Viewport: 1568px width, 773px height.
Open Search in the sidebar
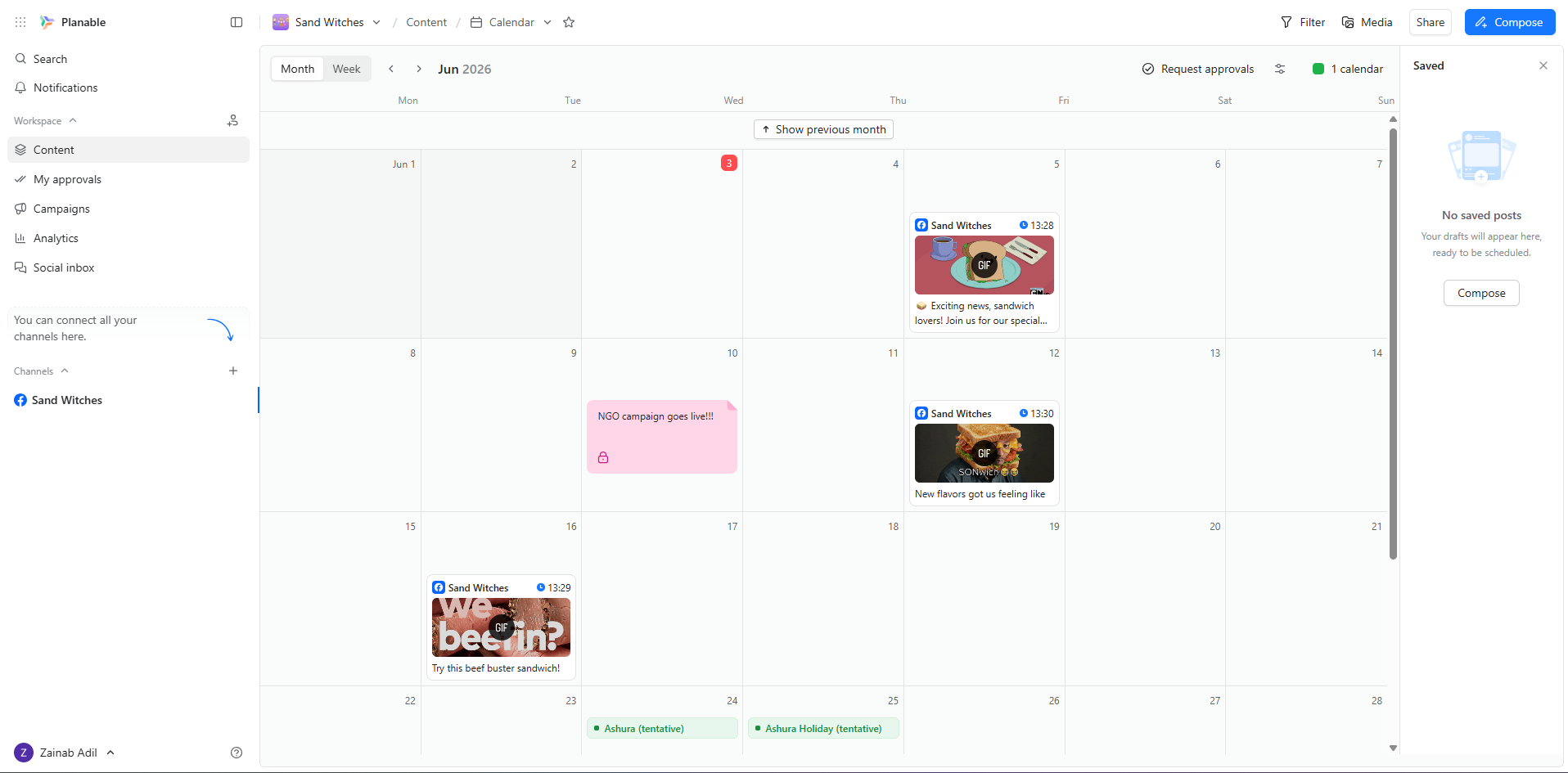[x=128, y=59]
